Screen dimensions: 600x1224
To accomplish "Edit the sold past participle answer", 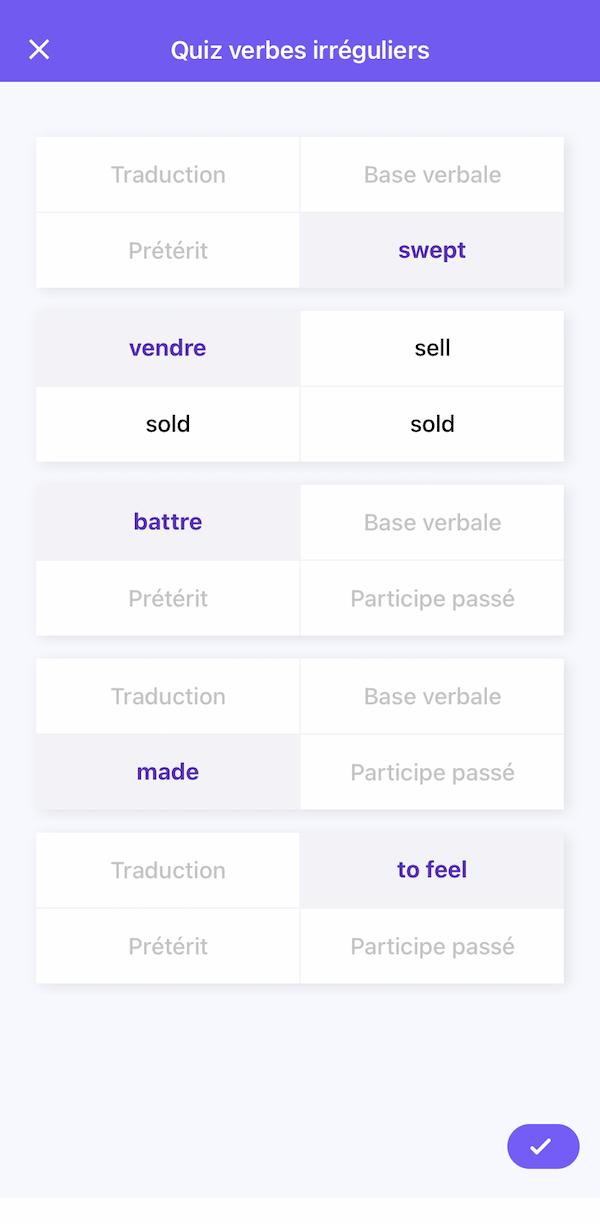I will click(432, 424).
